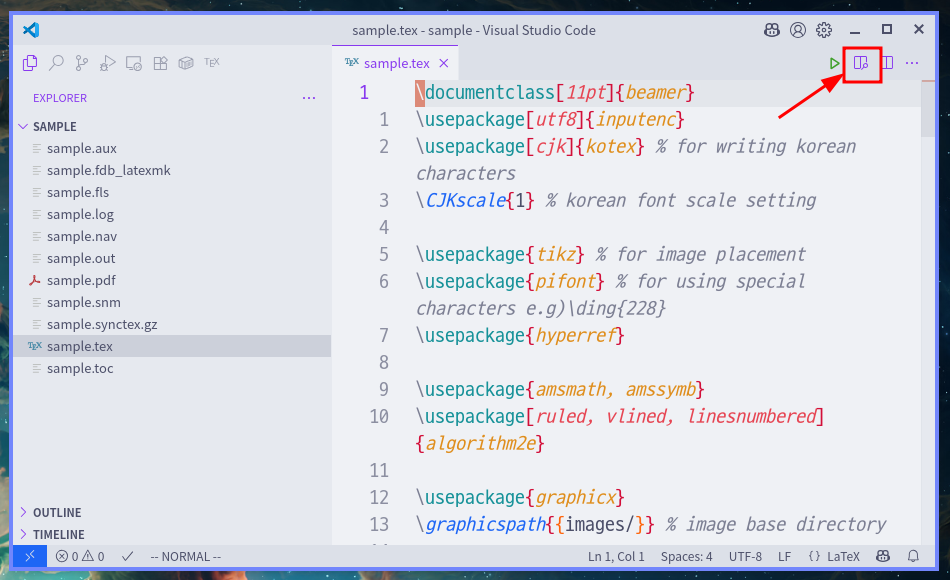Open the Explorer more actions ellipsis menu
Screen dimensions: 950x580
309,98
